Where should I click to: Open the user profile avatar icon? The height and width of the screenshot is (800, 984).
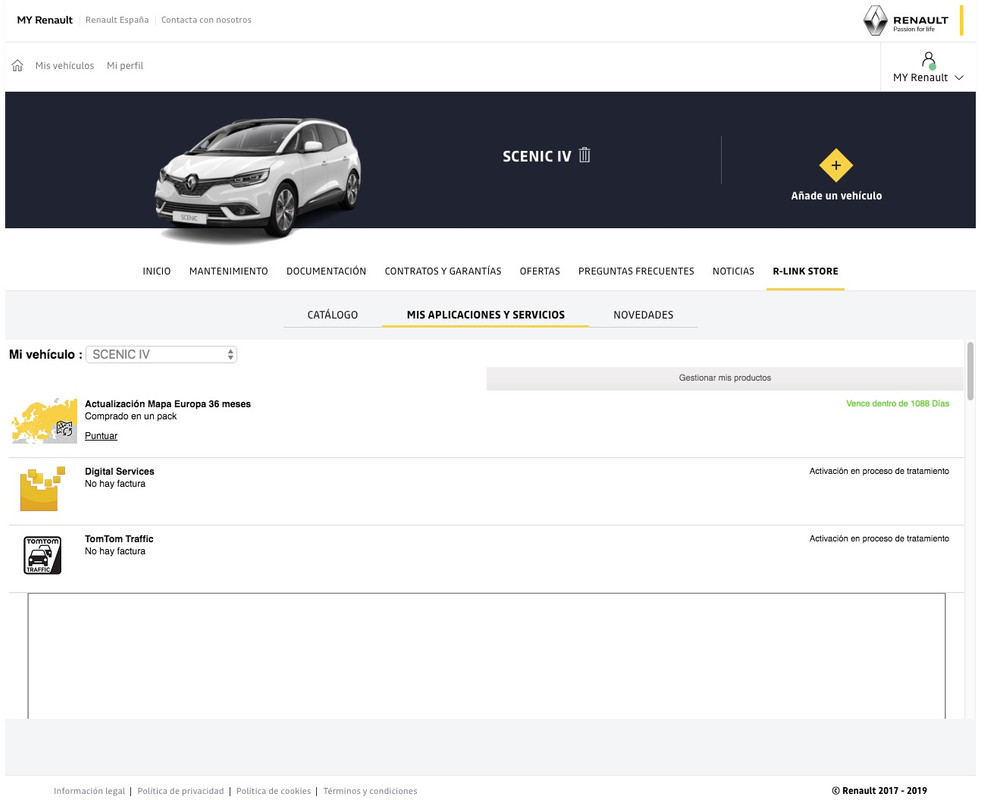(928, 60)
